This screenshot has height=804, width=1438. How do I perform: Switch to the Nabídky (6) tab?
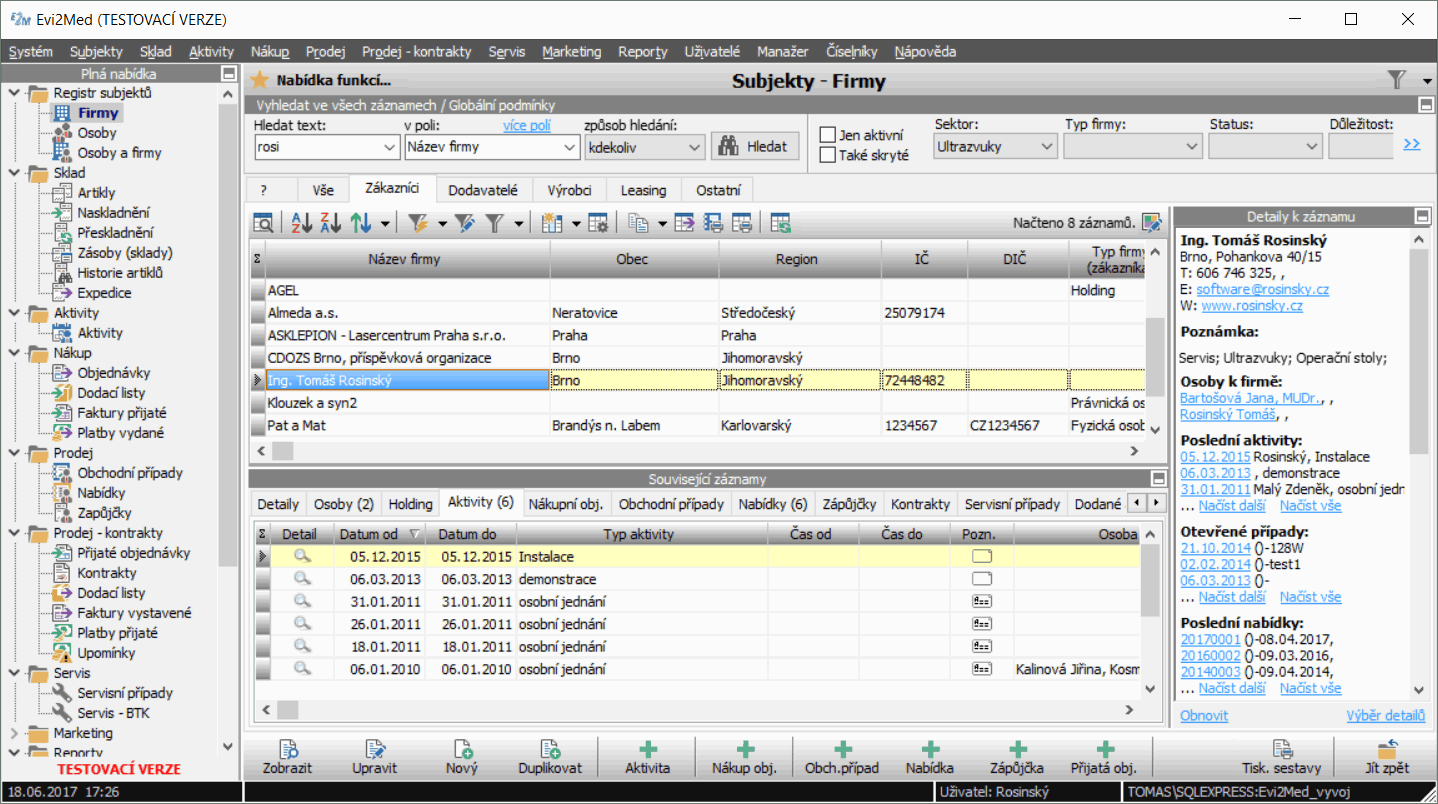pyautogui.click(x=772, y=504)
